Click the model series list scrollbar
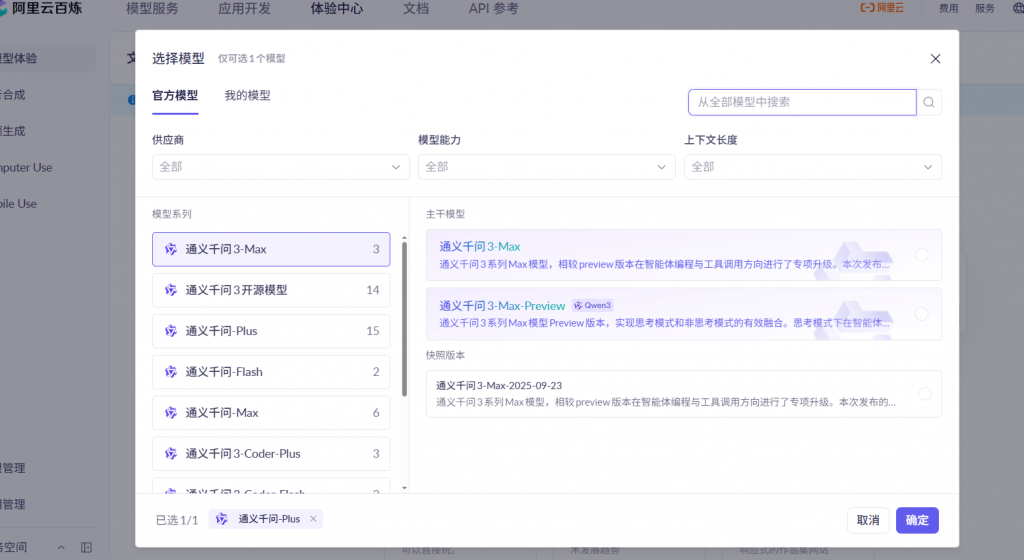Screen dimensions: 1024x560 (x=404, y=318)
